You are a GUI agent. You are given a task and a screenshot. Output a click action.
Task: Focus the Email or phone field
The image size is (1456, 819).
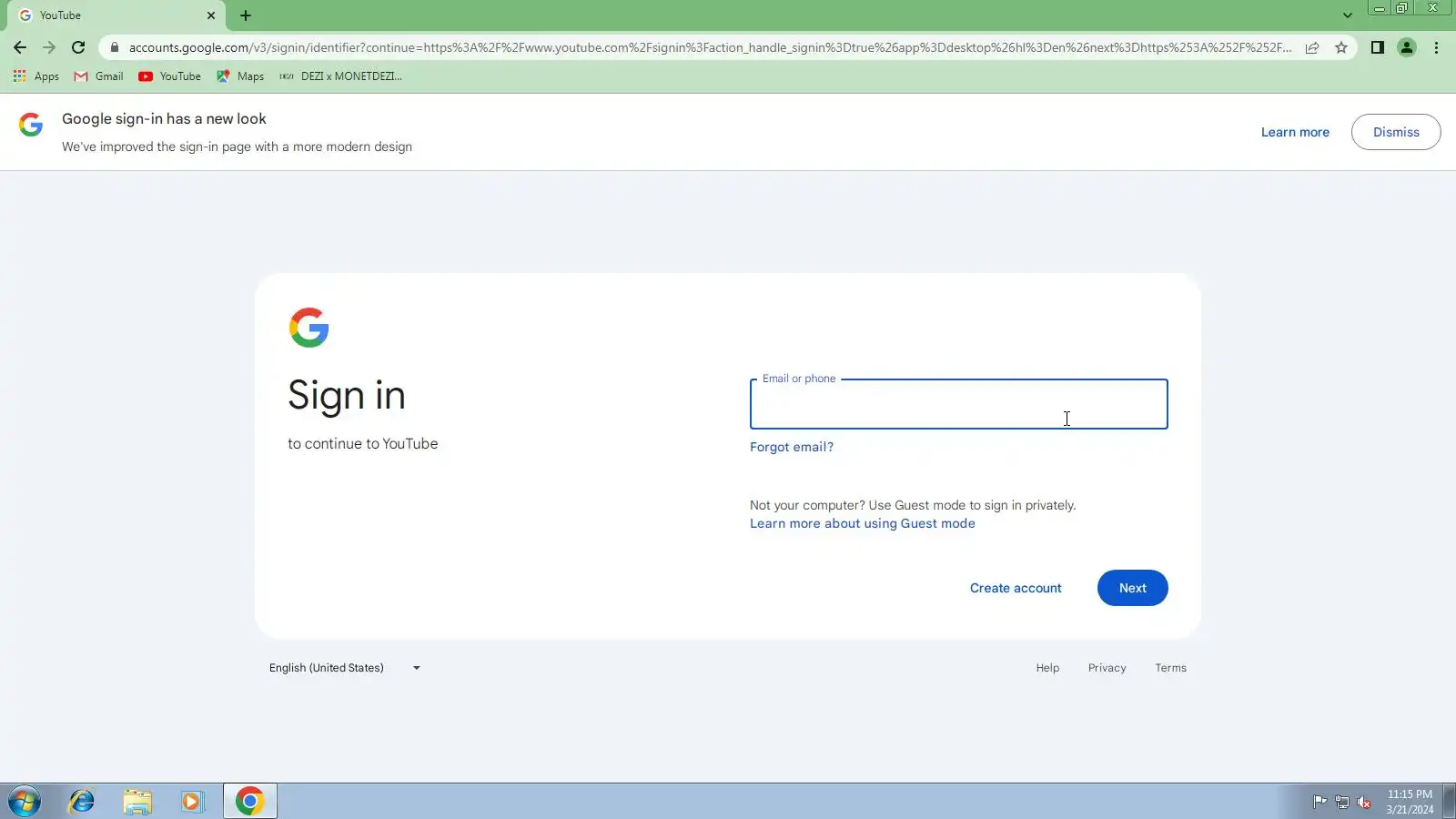pyautogui.click(x=958, y=404)
